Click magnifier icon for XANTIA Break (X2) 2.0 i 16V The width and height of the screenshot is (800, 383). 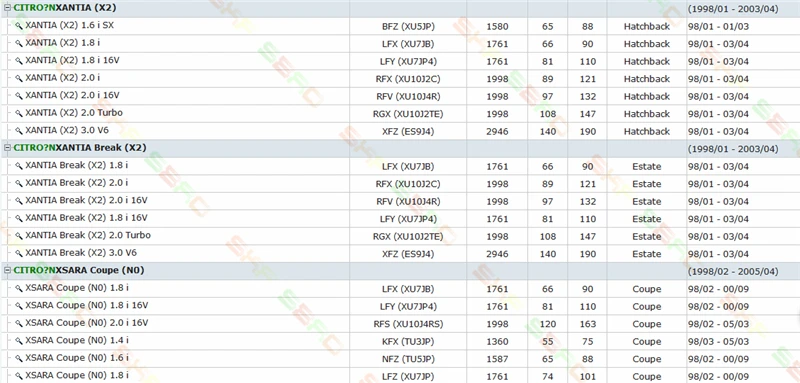pyautogui.click(x=19, y=201)
